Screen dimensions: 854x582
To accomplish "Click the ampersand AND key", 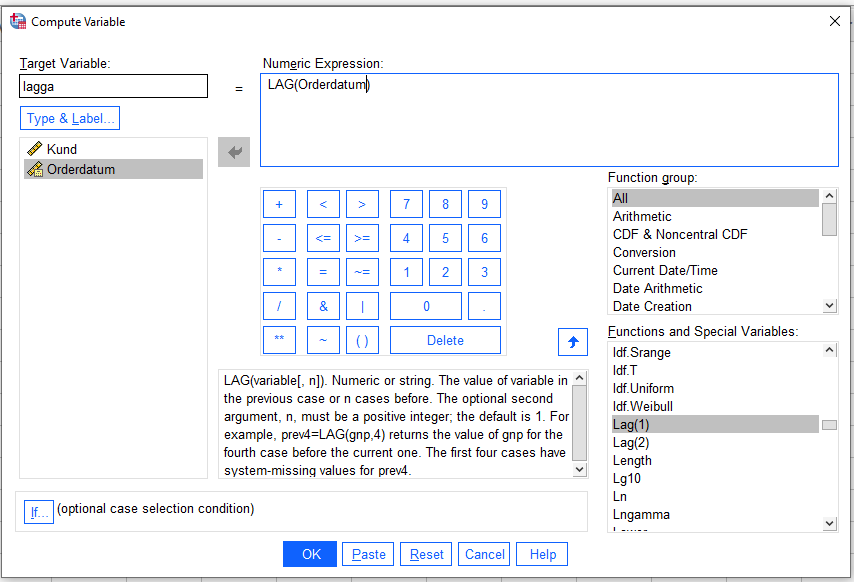I will click(x=324, y=306).
